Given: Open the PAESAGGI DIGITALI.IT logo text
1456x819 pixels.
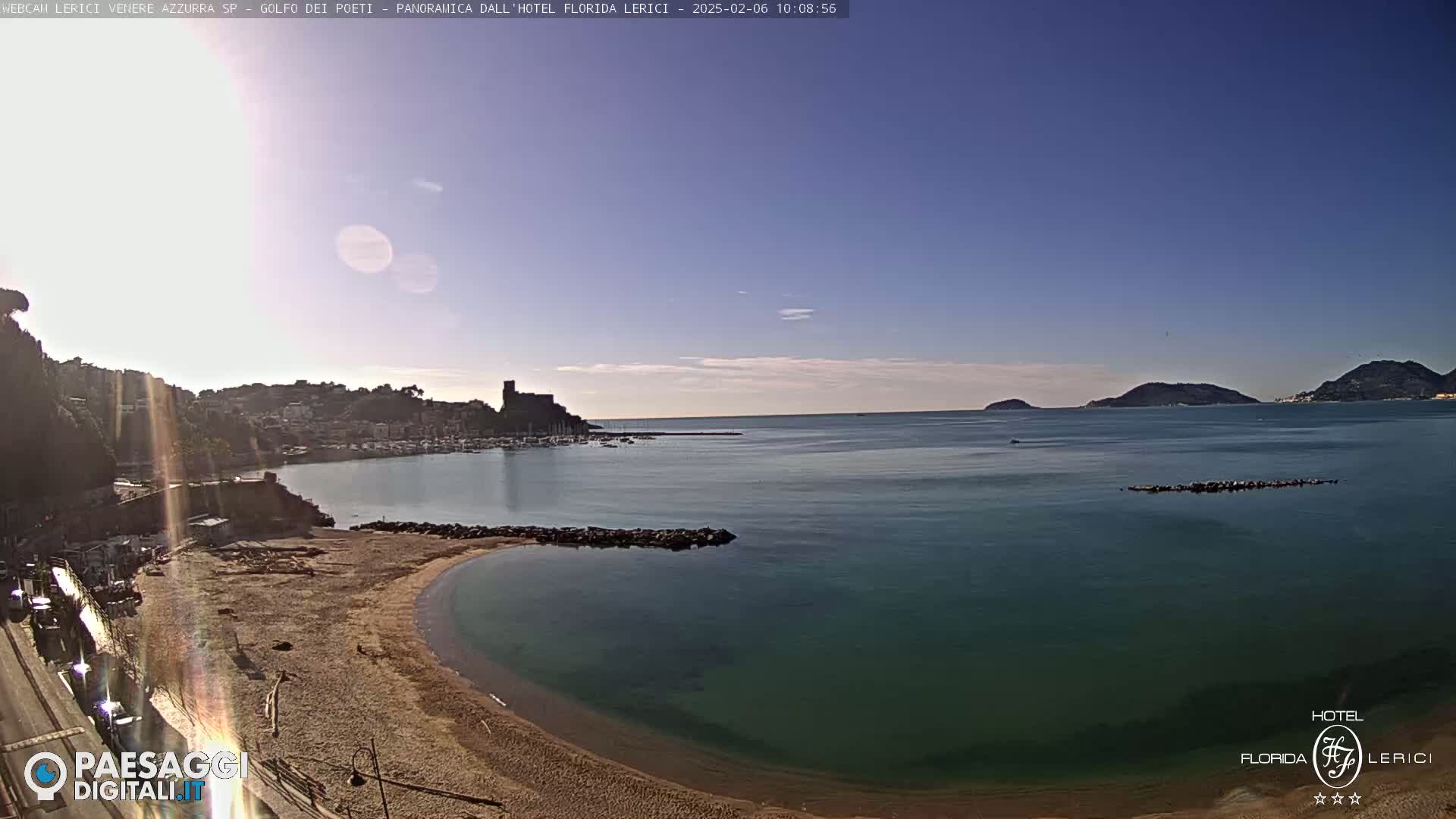Looking at the screenshot, I should point(161,777).
